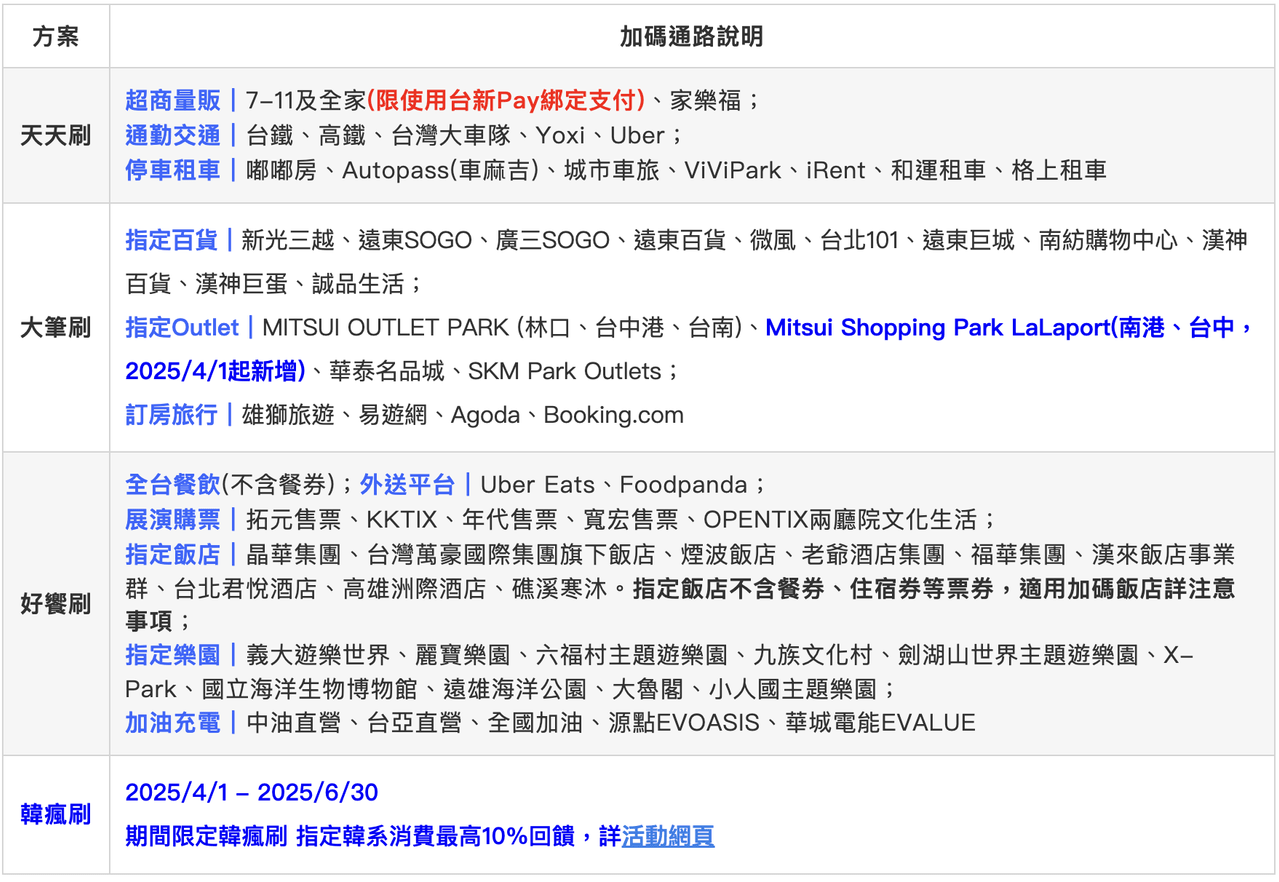Open the 活動網頁 link
The image size is (1279, 882).
[668, 837]
